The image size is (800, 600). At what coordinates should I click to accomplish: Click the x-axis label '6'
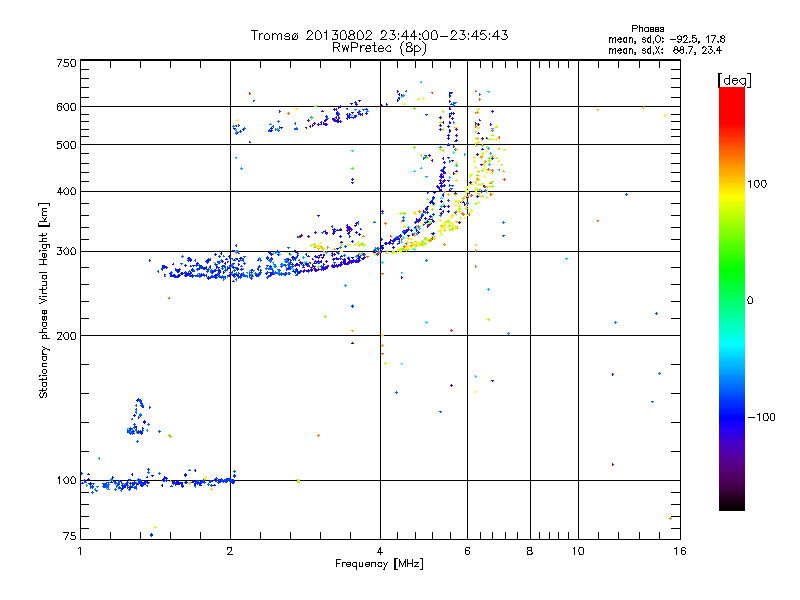point(467,551)
